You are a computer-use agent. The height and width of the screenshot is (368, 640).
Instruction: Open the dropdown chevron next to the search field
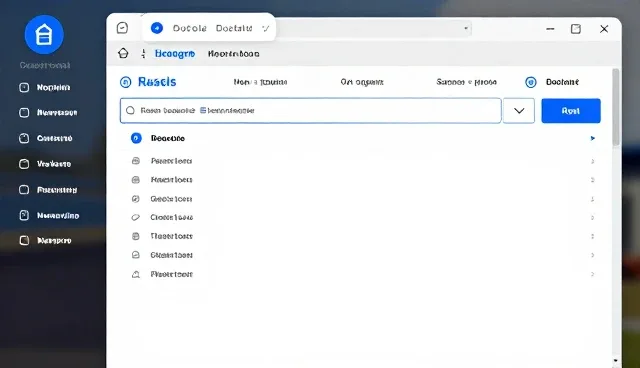(x=519, y=111)
